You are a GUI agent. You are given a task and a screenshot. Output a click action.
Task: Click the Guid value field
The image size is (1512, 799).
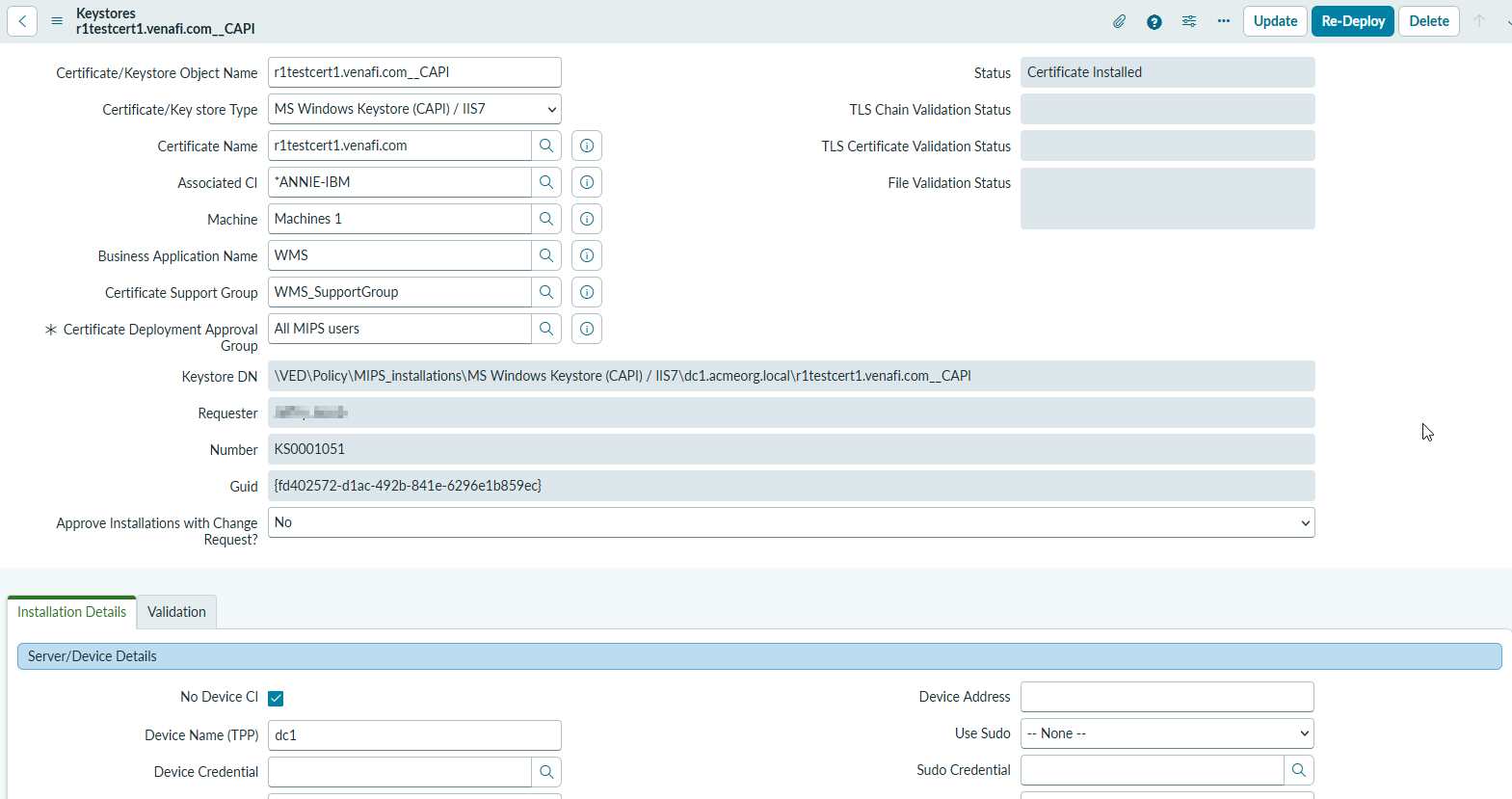[x=791, y=486]
